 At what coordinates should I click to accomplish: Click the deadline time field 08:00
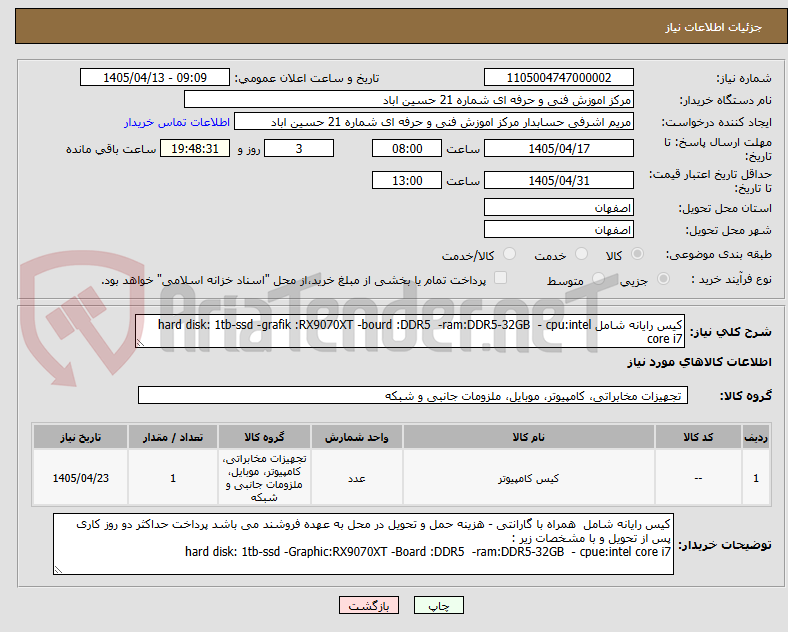point(407,148)
